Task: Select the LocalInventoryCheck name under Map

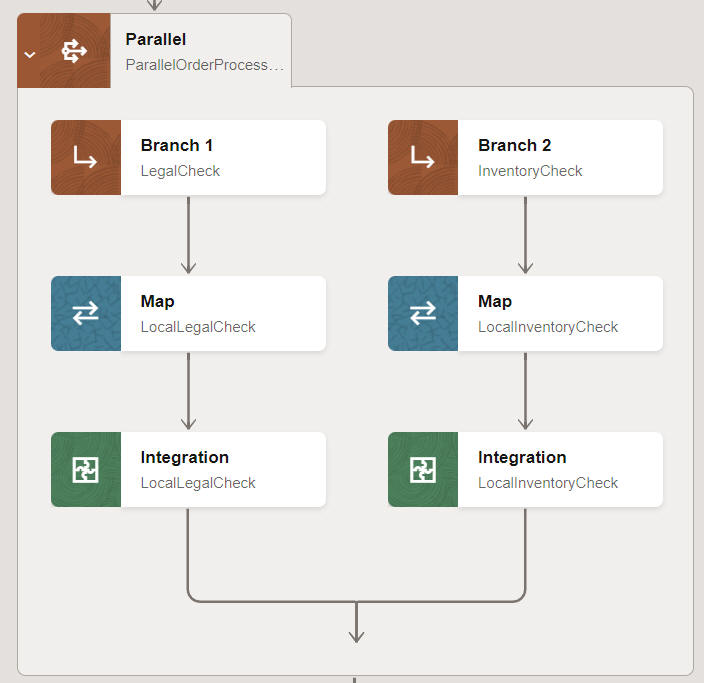Action: pos(548,327)
